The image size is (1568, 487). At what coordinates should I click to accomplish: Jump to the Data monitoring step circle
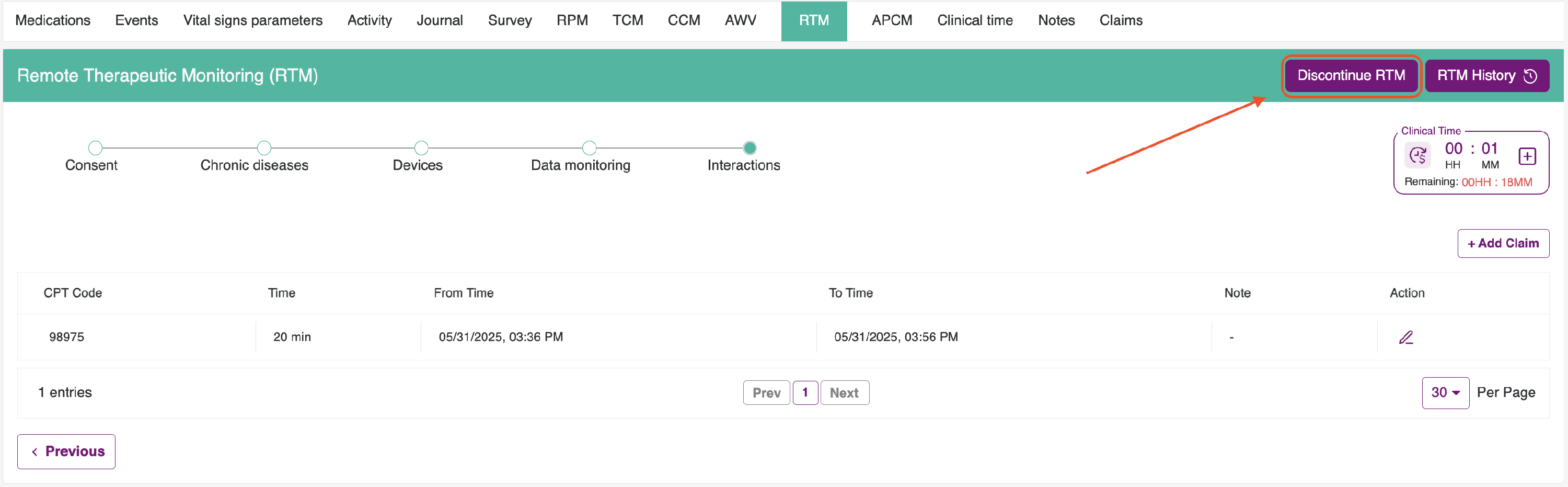click(x=589, y=148)
